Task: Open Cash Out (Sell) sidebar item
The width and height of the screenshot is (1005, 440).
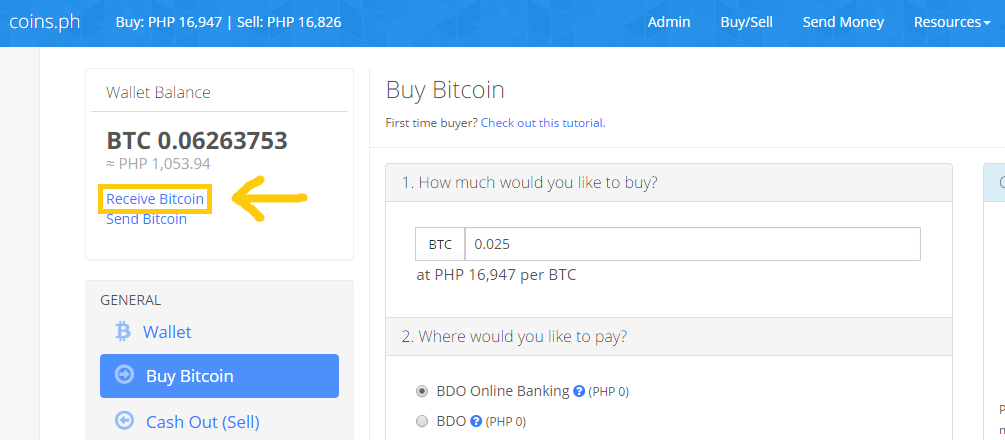Action: 203,421
